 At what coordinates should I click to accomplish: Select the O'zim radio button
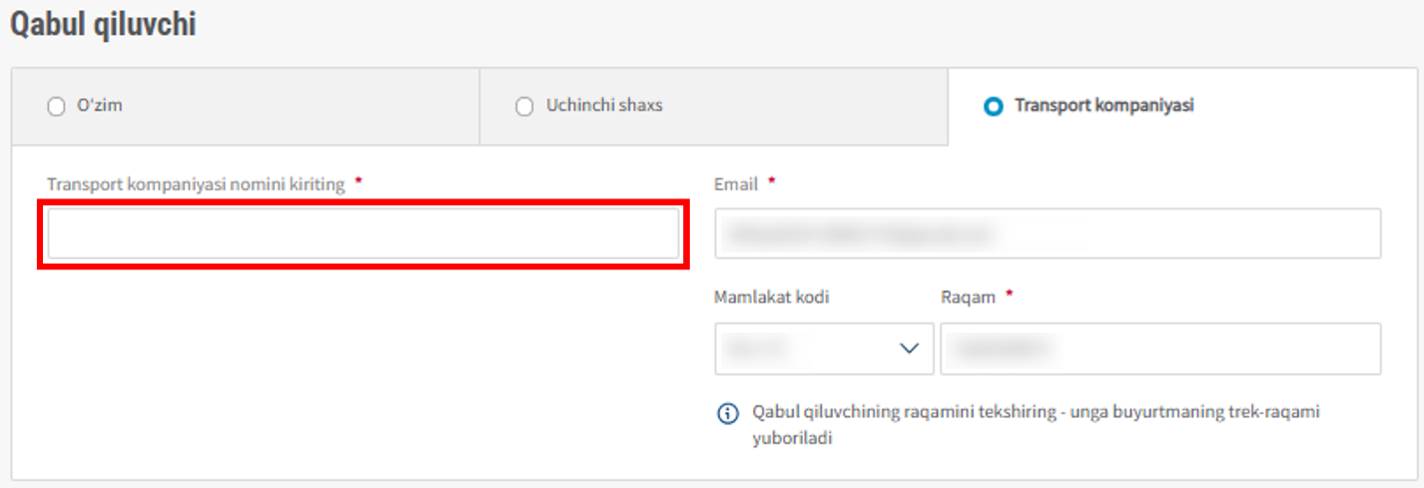pyautogui.click(x=56, y=107)
